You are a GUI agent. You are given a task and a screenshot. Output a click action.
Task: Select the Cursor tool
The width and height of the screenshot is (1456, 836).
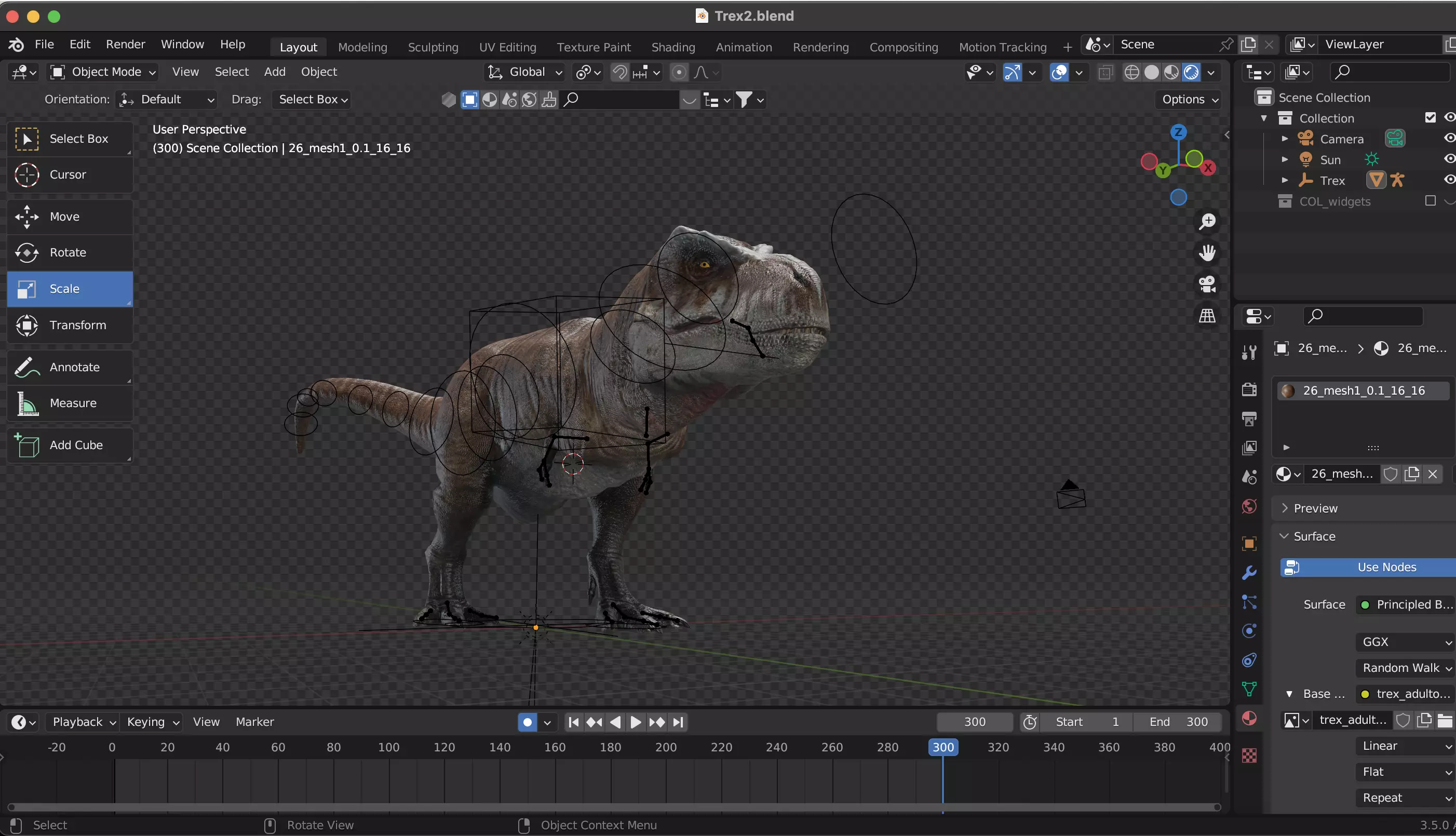point(70,174)
